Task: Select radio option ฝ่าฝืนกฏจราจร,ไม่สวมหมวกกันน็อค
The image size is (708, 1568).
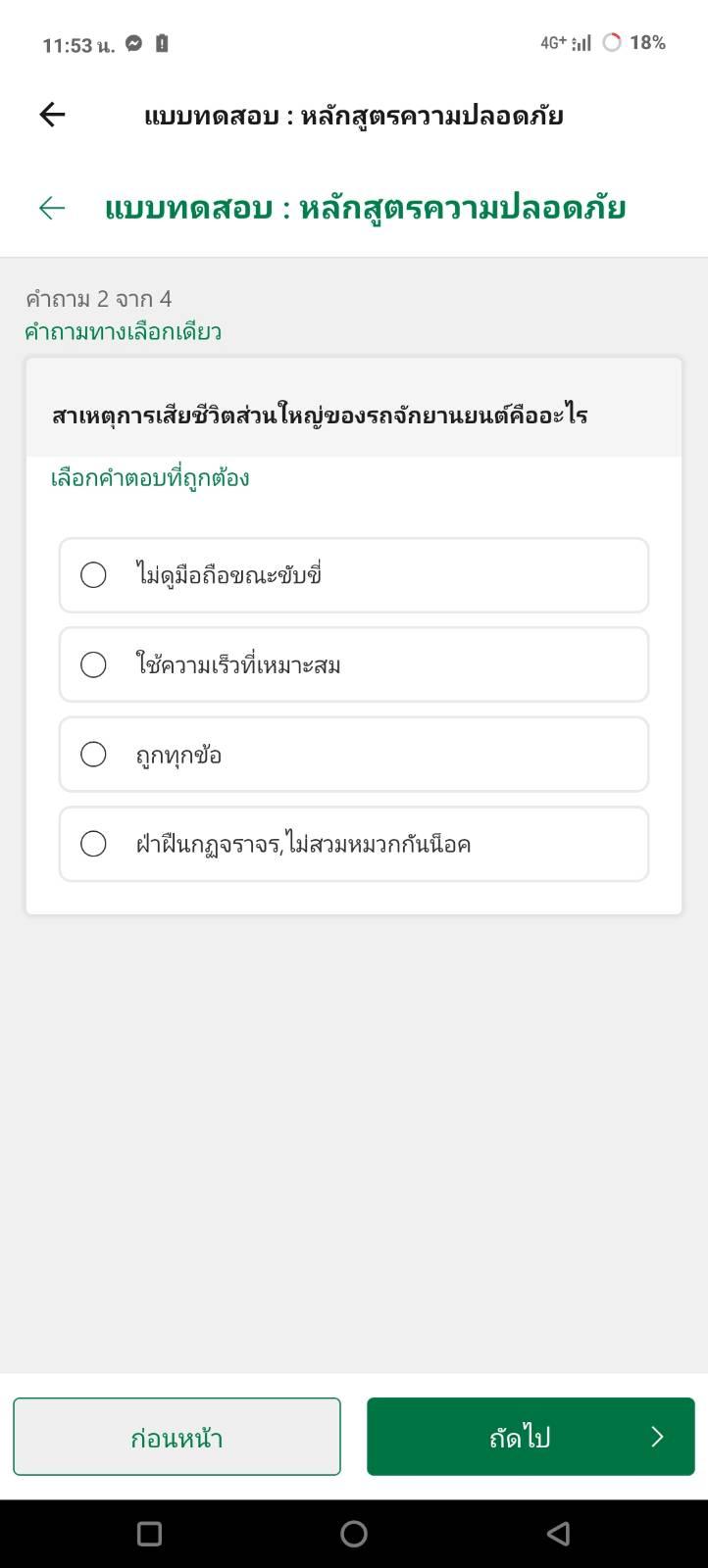Action: coord(354,844)
